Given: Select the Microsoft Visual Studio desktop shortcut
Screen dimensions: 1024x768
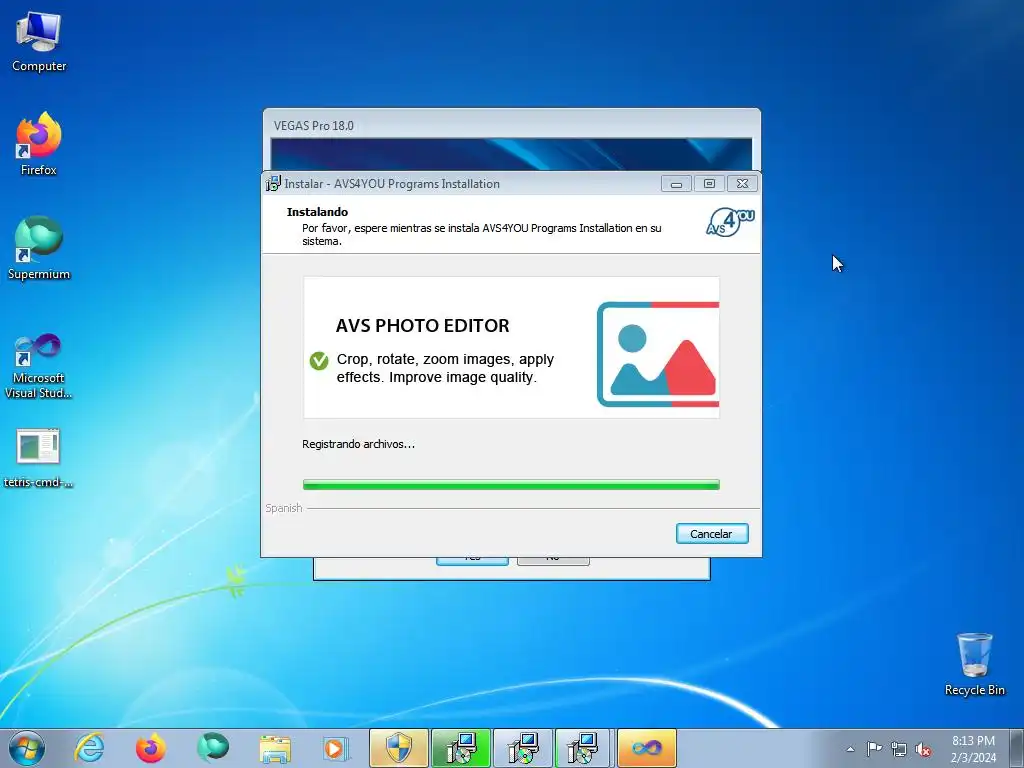Looking at the screenshot, I should [x=39, y=366].
